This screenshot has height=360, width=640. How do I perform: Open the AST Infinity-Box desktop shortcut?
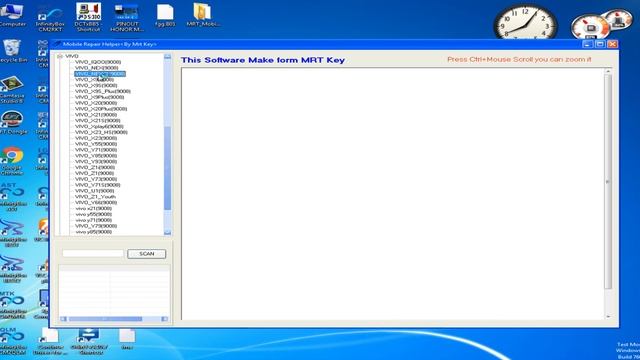click(x=12, y=197)
